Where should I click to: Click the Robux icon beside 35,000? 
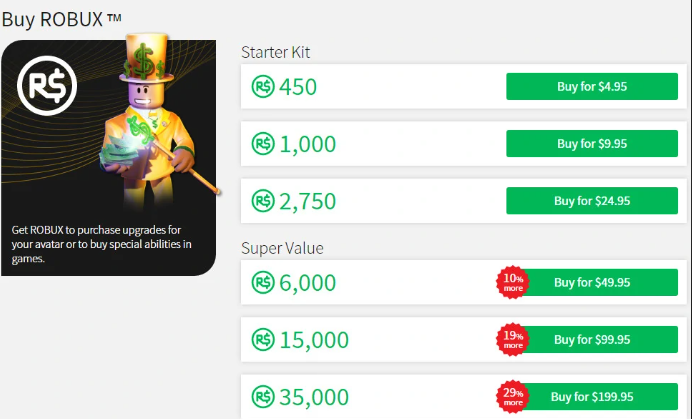coord(262,397)
